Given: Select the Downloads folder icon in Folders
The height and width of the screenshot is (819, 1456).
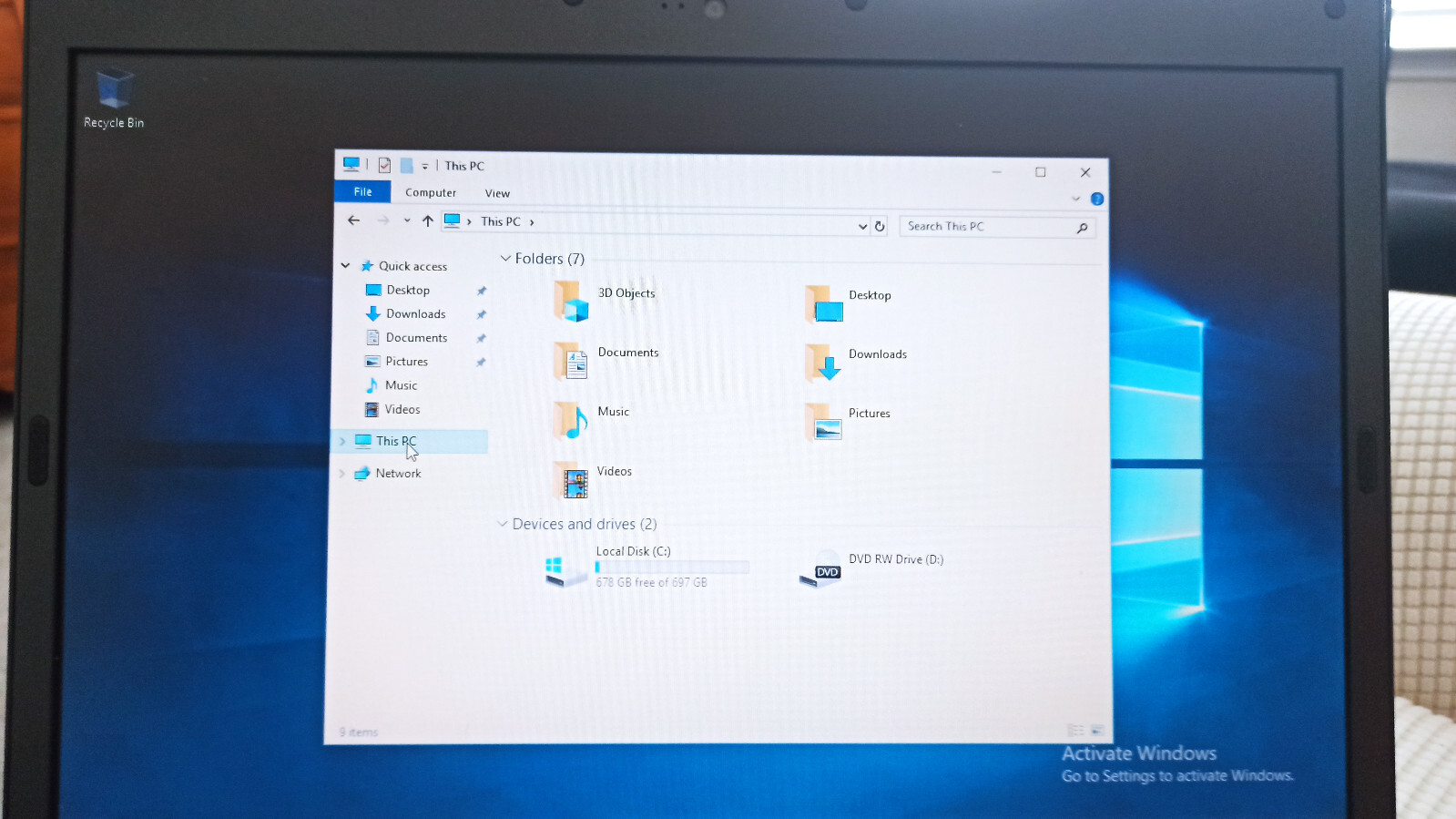Looking at the screenshot, I should point(823,362).
